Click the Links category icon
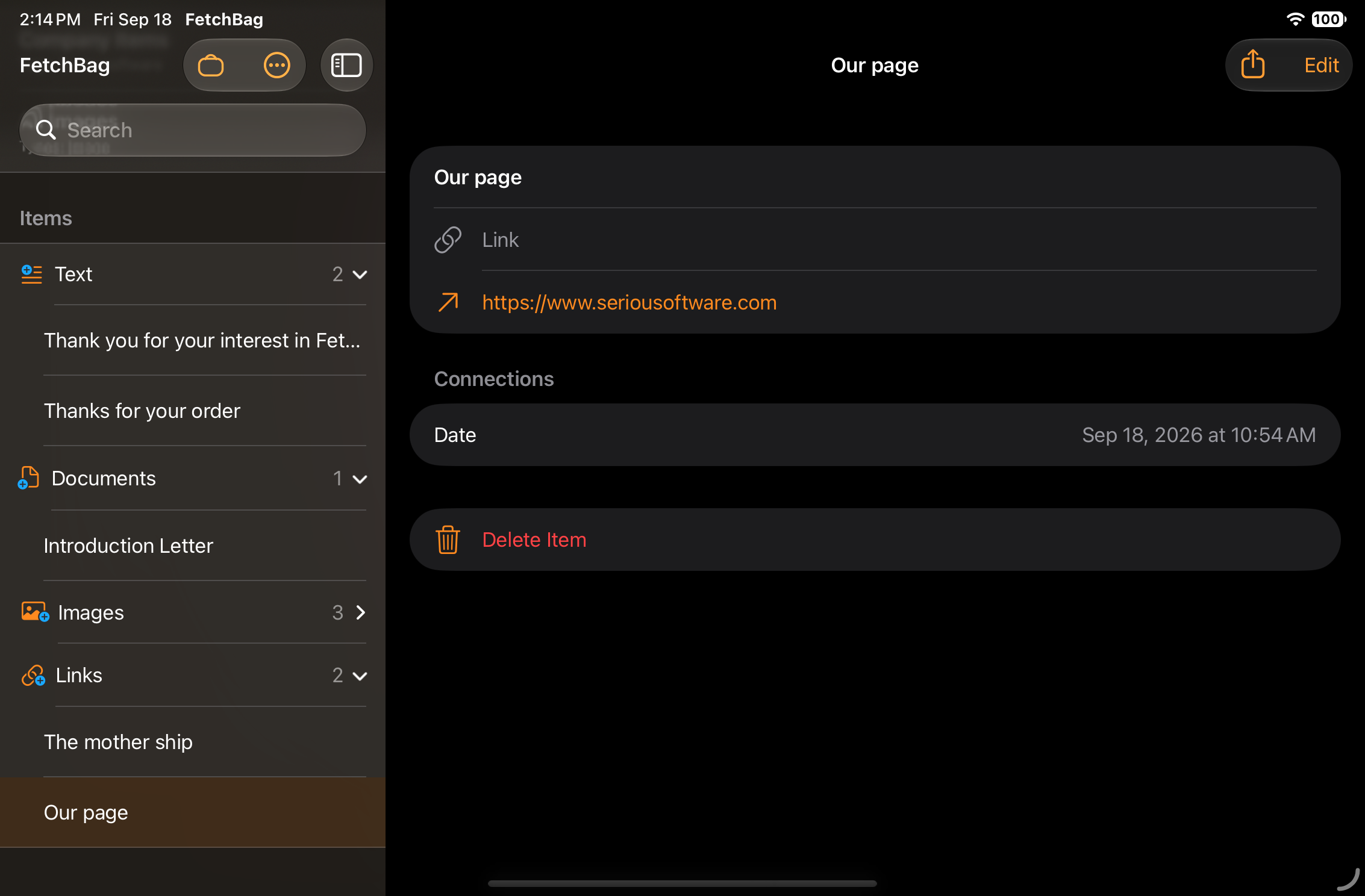Screen dimensions: 1365x896 tap(33, 676)
